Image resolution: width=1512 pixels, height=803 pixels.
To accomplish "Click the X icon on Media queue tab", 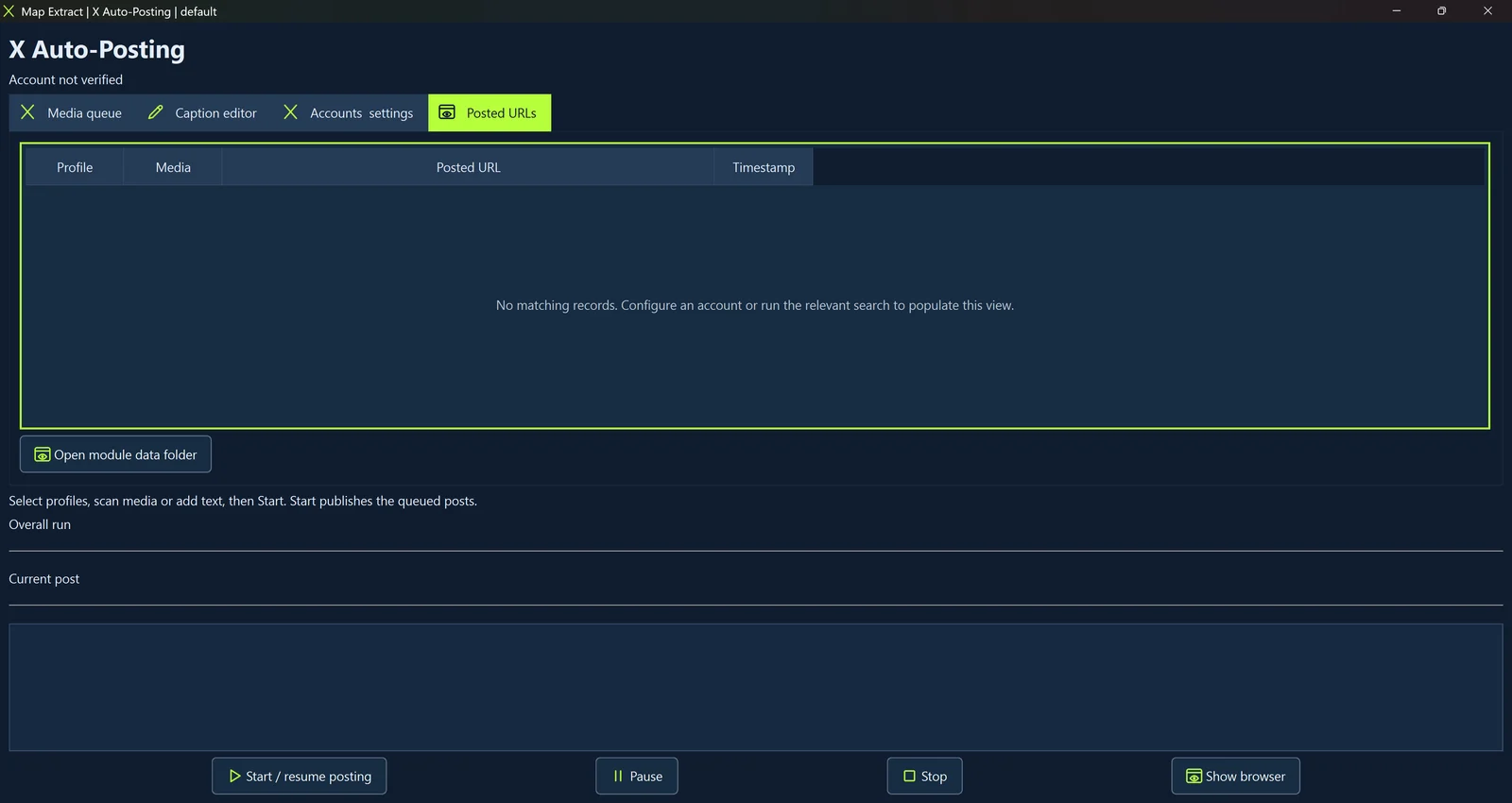I will (28, 112).
